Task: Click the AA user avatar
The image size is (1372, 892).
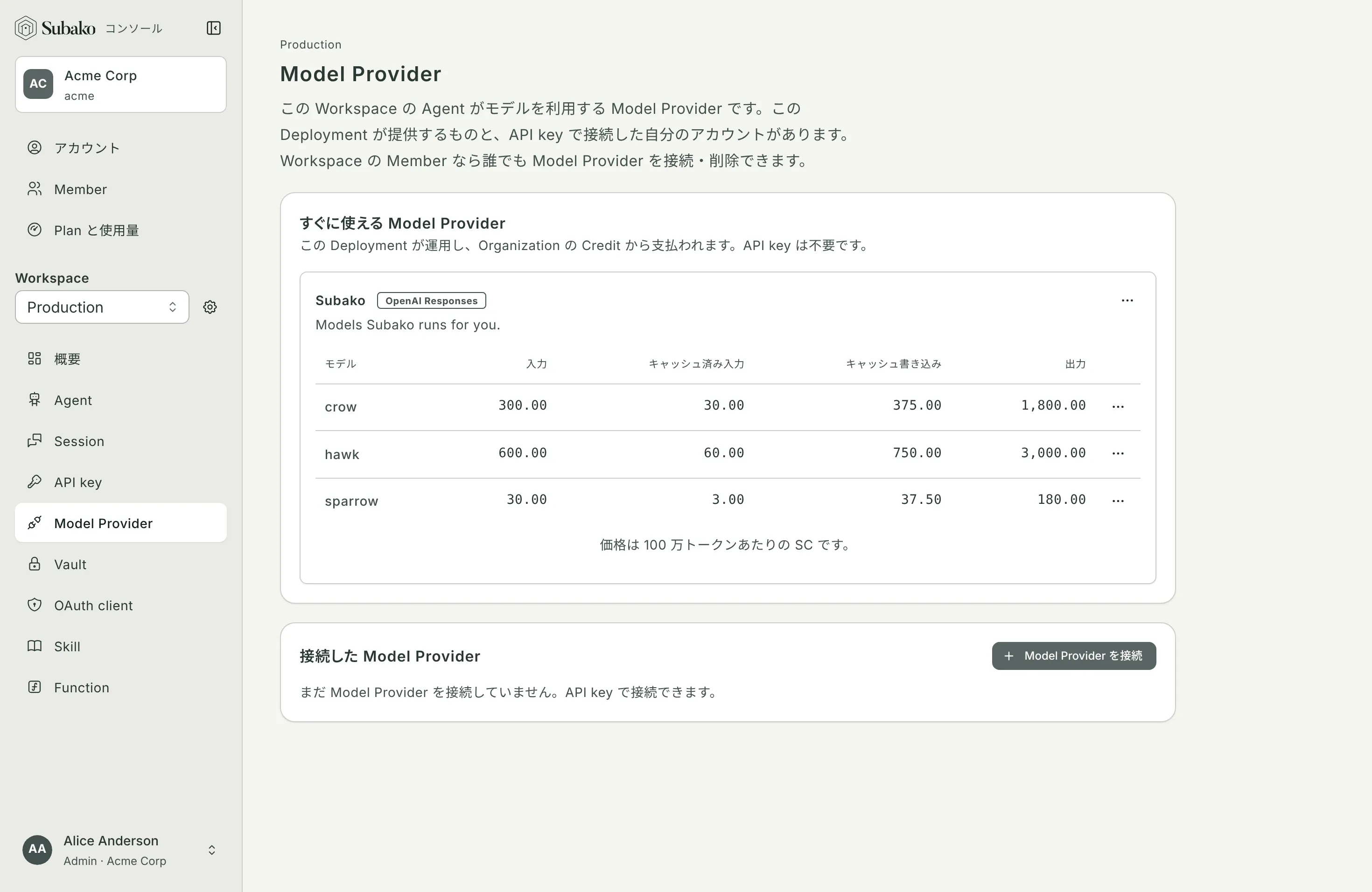Action: [x=37, y=850]
